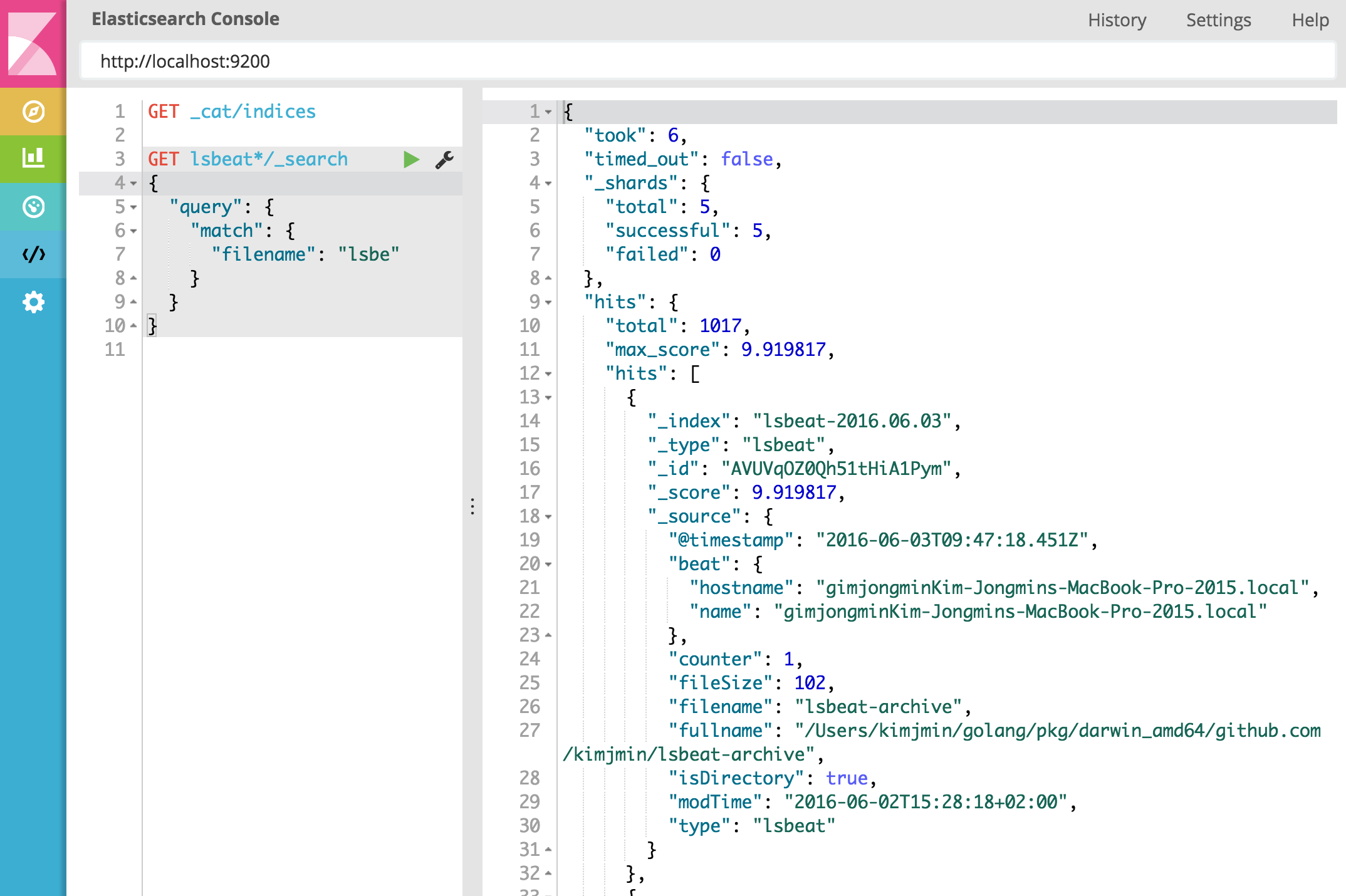1346x896 pixels.
Task: Focus the server URL field http://localhost:9200
Action: [708, 61]
